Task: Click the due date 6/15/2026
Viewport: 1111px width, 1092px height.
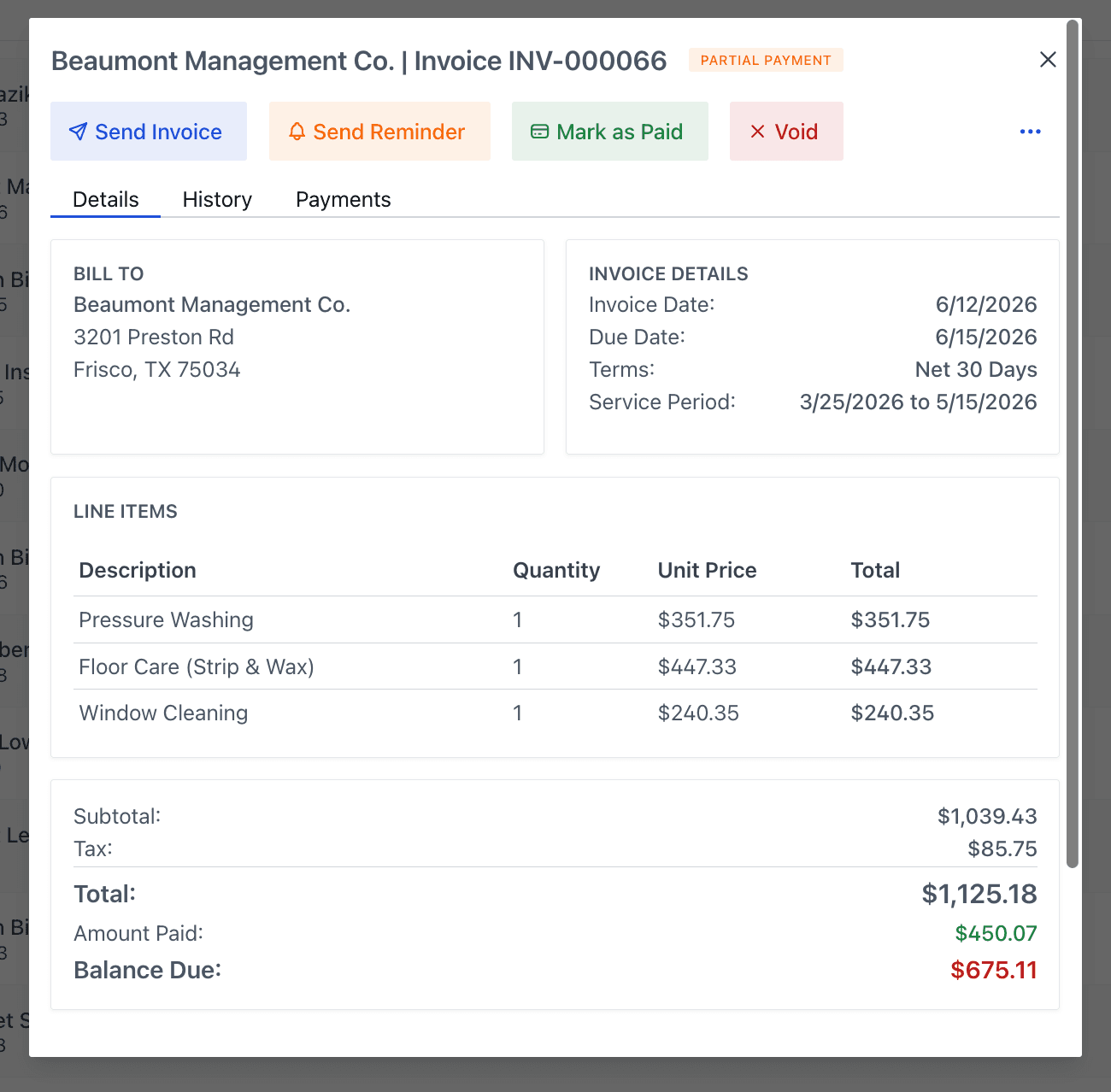Action: [x=986, y=338]
